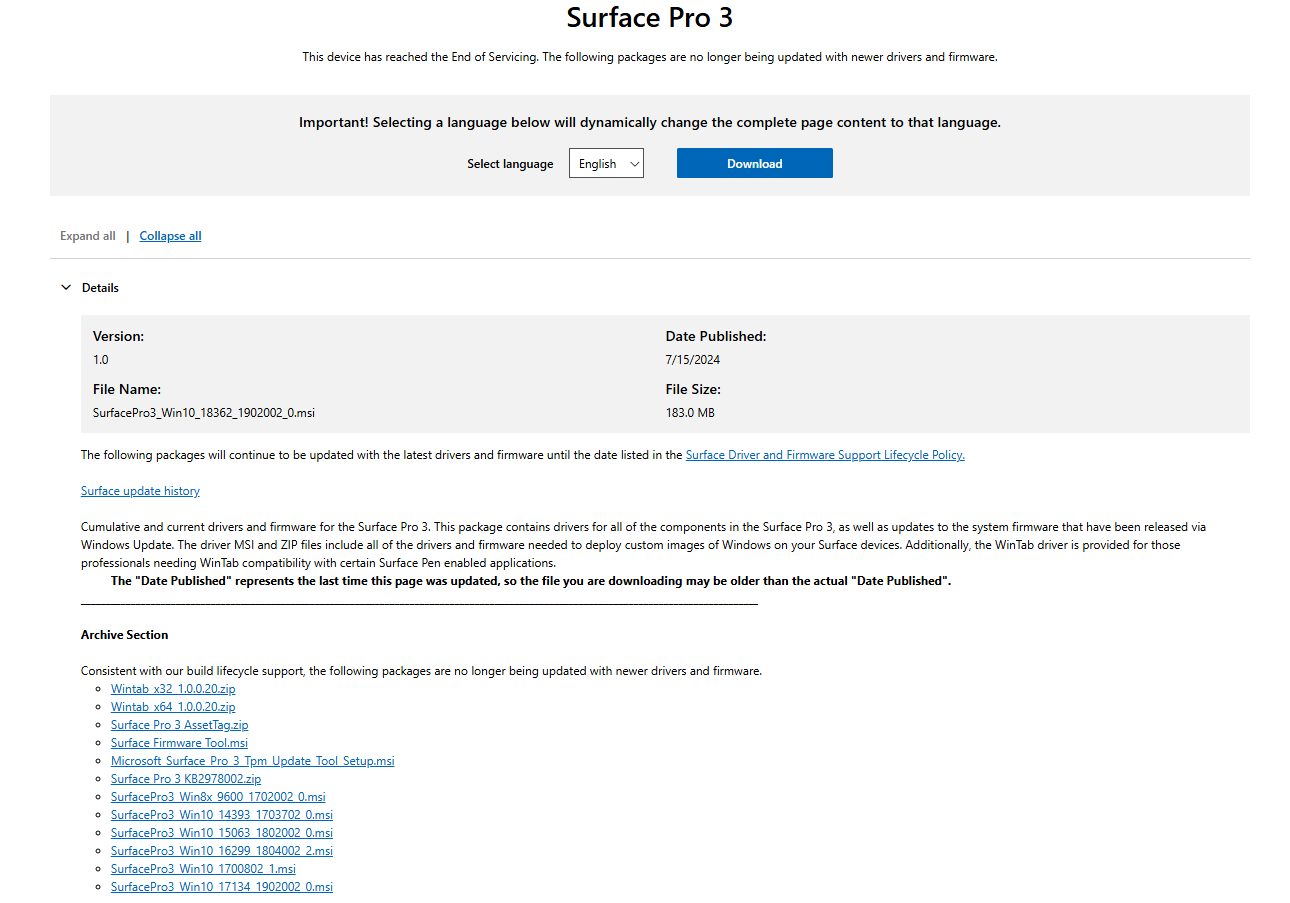Image resolution: width=1290 pixels, height=903 pixels.
Task: Download SurfacePro3_Win10_1700802_1.msi
Action: tap(203, 869)
